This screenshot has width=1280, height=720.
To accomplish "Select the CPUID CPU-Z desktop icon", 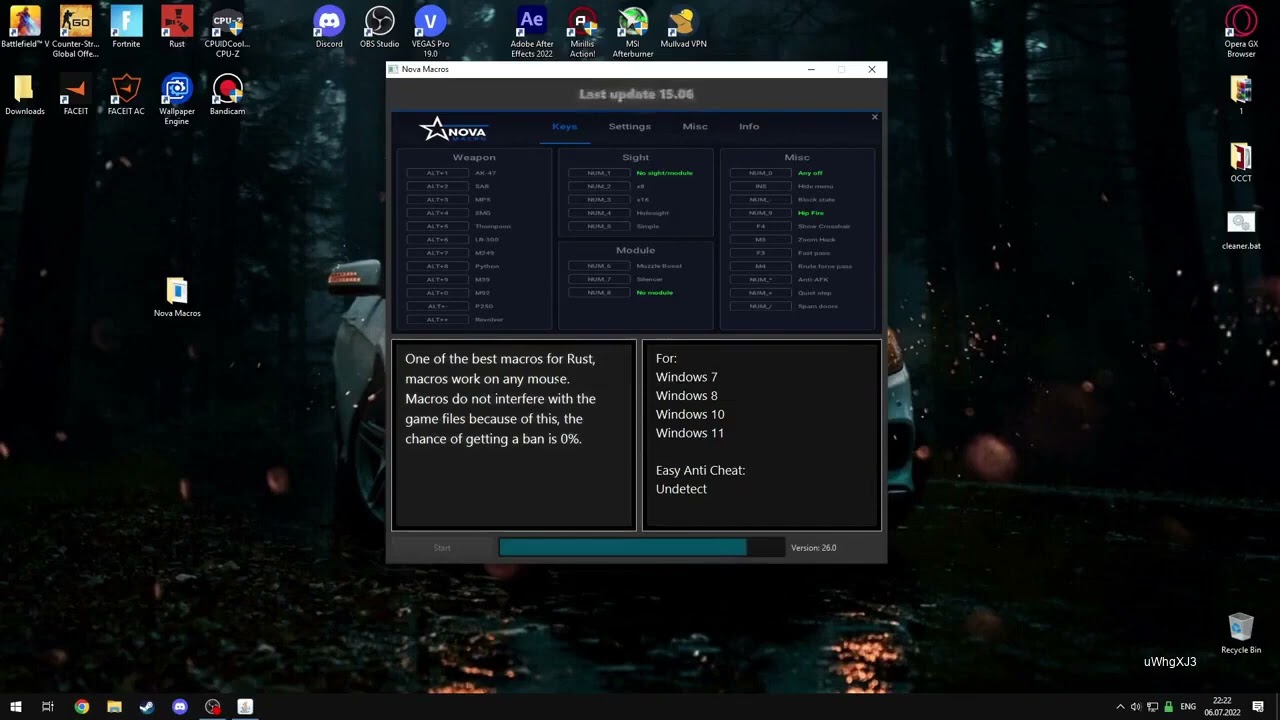I will pos(227,32).
